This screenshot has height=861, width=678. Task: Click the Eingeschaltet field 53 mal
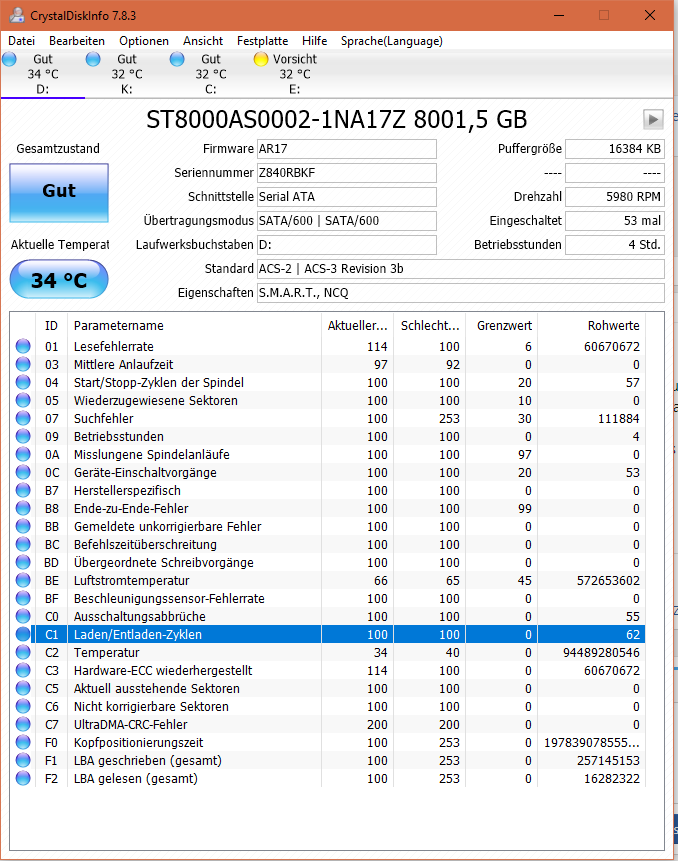(615, 221)
